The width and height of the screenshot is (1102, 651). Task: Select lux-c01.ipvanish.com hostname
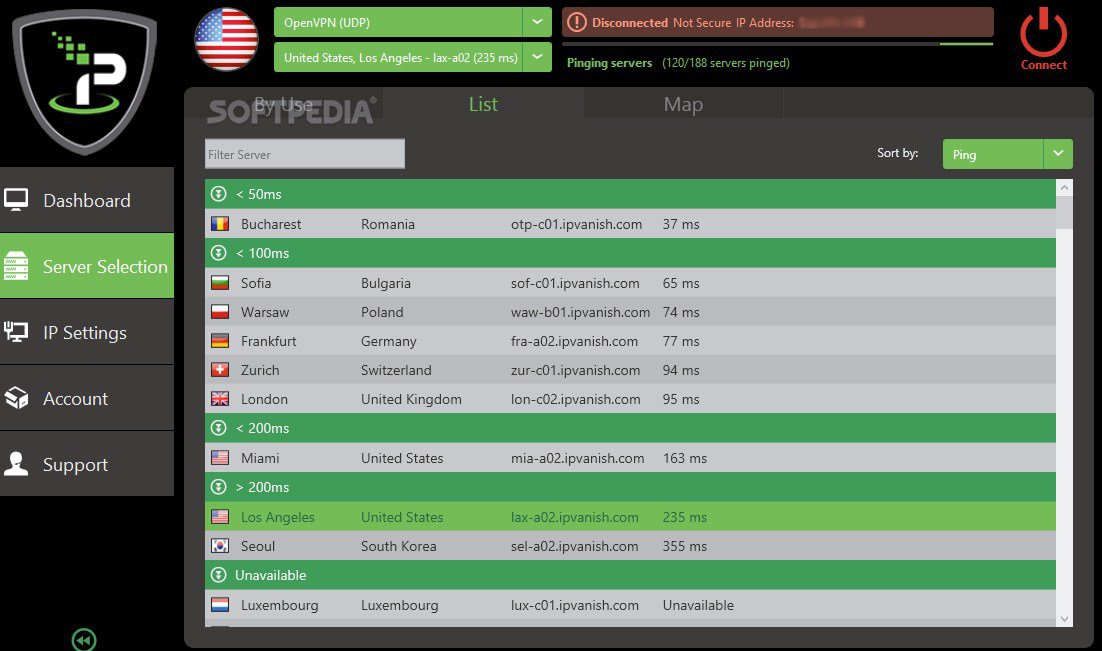click(x=574, y=605)
